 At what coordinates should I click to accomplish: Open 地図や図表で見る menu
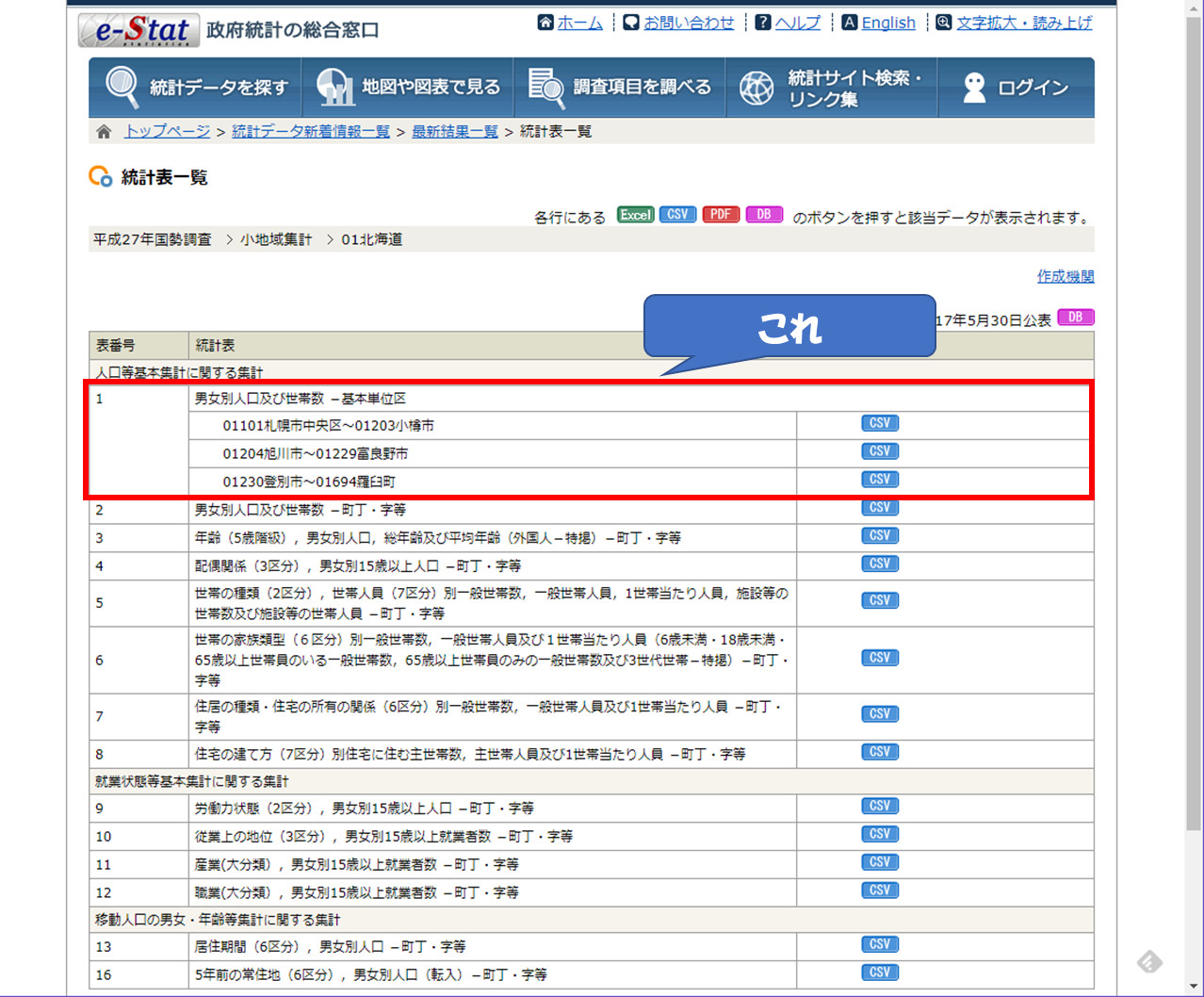(x=408, y=88)
